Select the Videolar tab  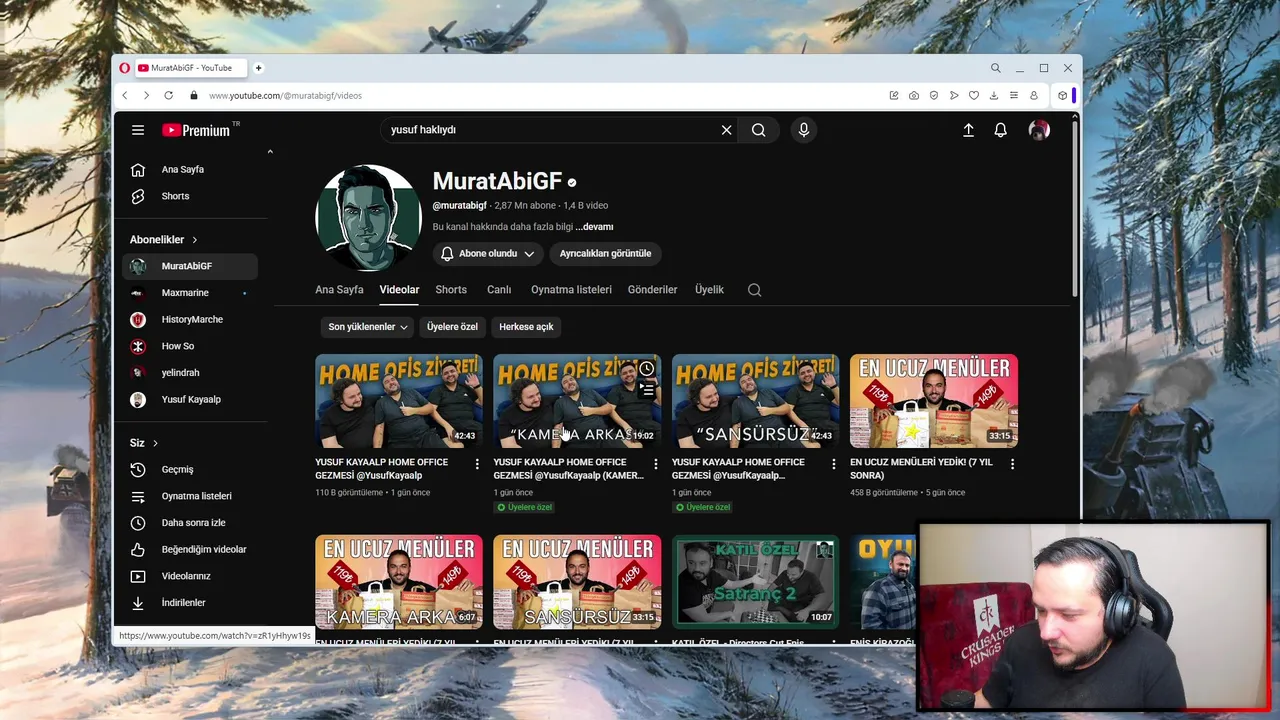tap(399, 290)
